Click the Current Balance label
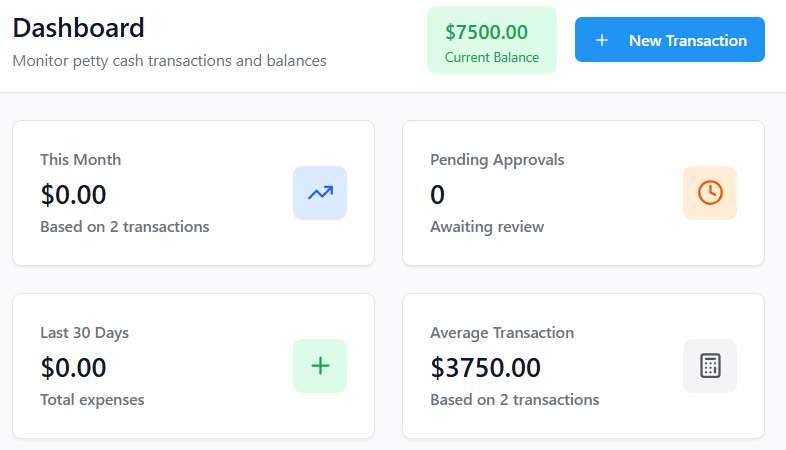 point(491,57)
